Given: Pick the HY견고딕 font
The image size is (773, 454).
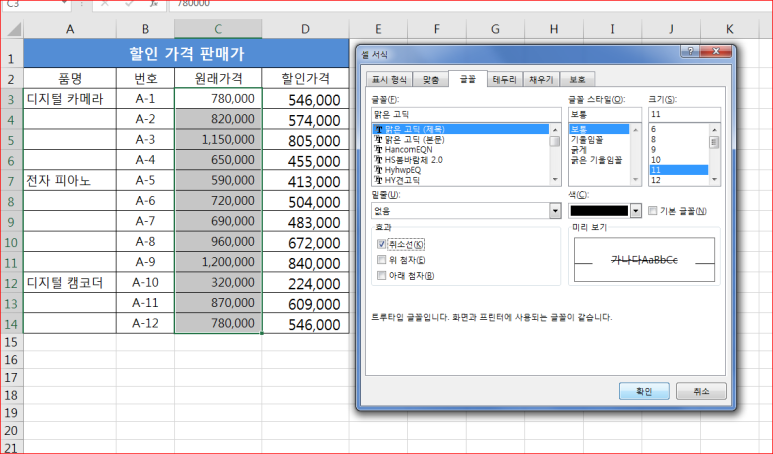Looking at the screenshot, I should point(461,180).
